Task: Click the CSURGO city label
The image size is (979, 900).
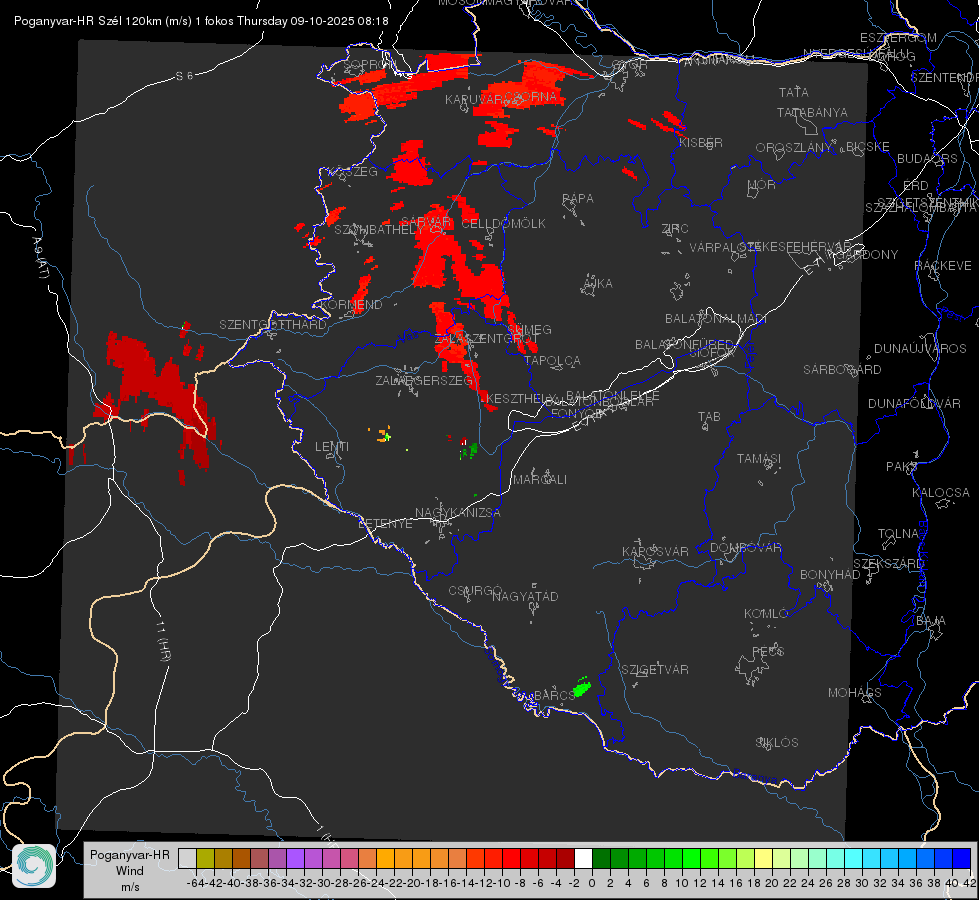Action: point(475,590)
